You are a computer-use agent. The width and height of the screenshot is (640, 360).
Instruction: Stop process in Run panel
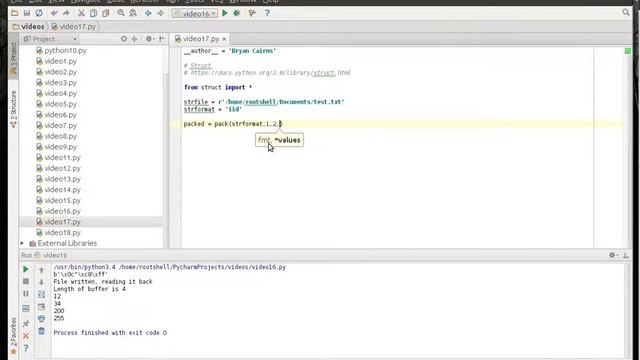(26, 282)
